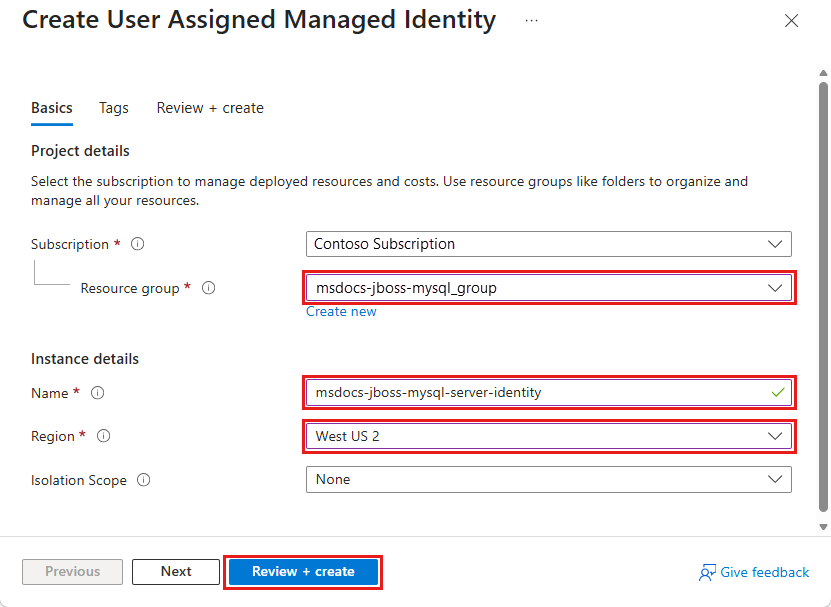Screen dimensions: 831x607
Task: Close the Create Managed Identity pane
Action: 791,21
